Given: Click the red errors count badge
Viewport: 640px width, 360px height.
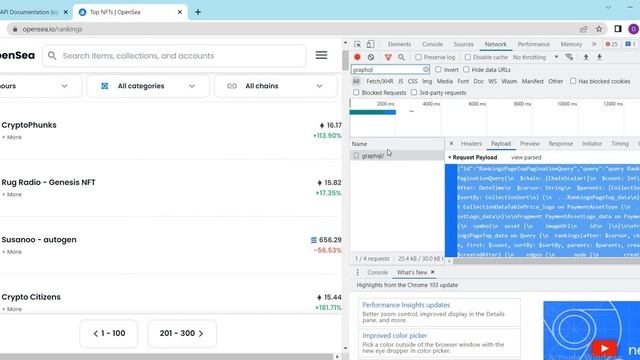Looking at the screenshot, I should click(x=611, y=44).
